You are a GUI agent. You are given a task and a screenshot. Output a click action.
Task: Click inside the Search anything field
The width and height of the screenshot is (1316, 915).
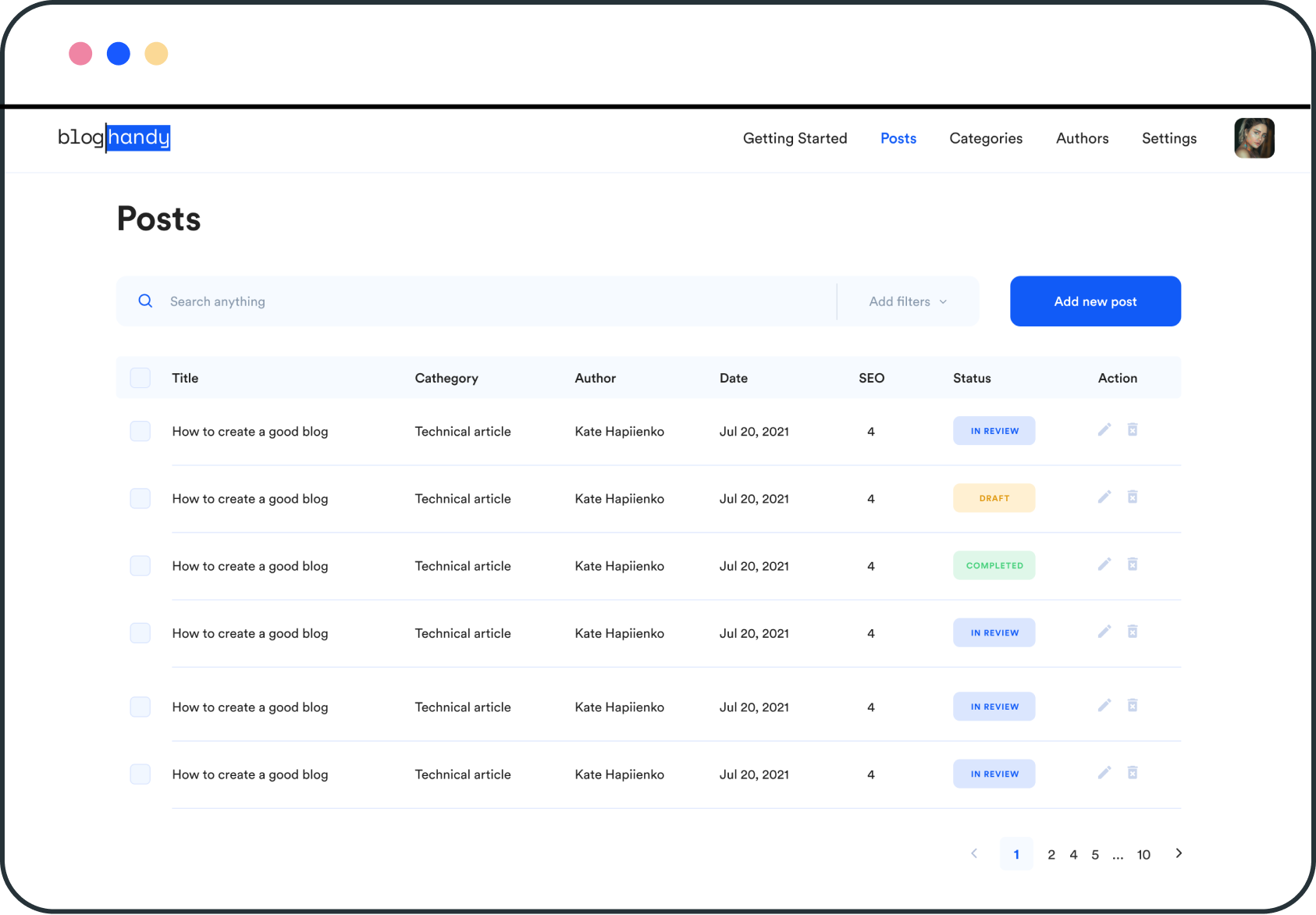click(x=312, y=301)
